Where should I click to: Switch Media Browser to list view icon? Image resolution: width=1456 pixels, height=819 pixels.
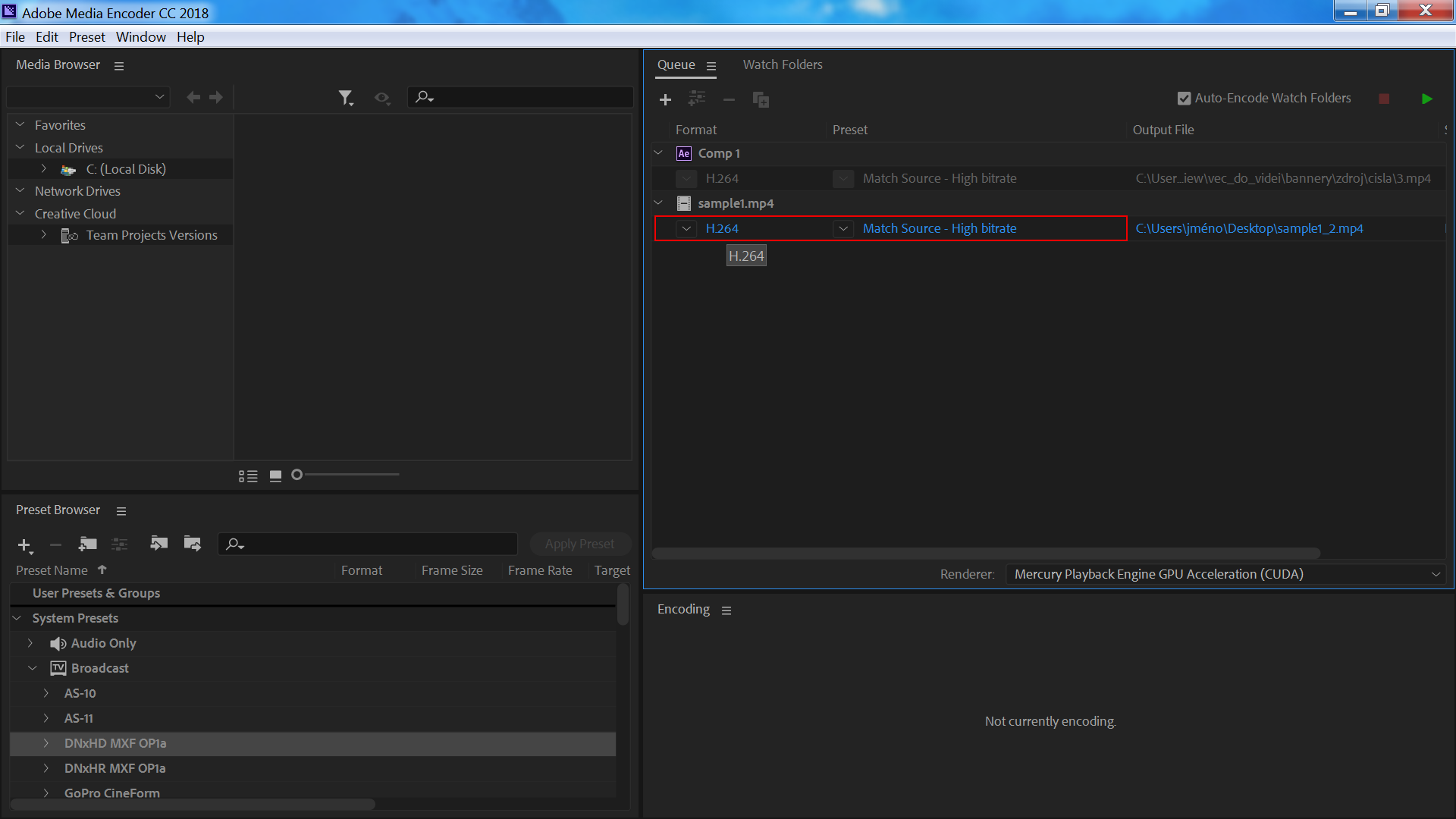coord(248,475)
